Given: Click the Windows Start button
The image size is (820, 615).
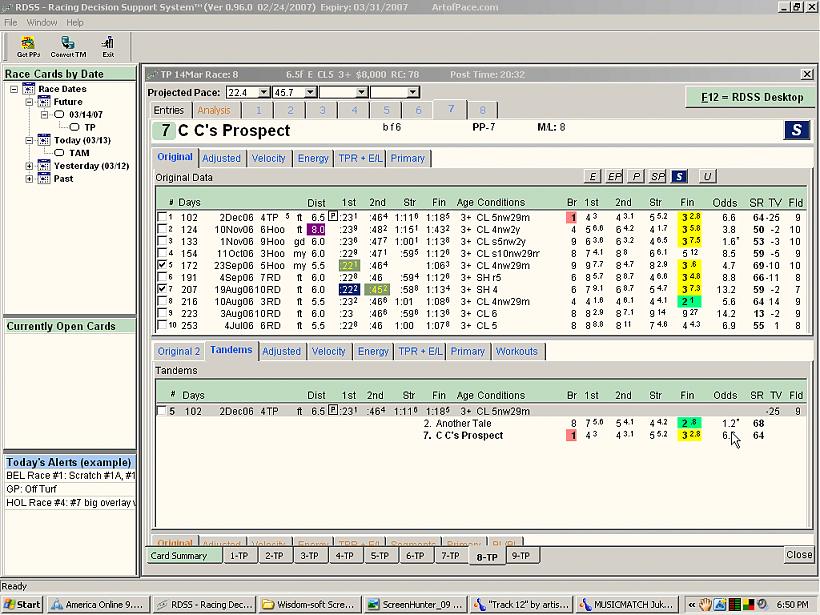Looking at the screenshot, I should click(x=22, y=605).
